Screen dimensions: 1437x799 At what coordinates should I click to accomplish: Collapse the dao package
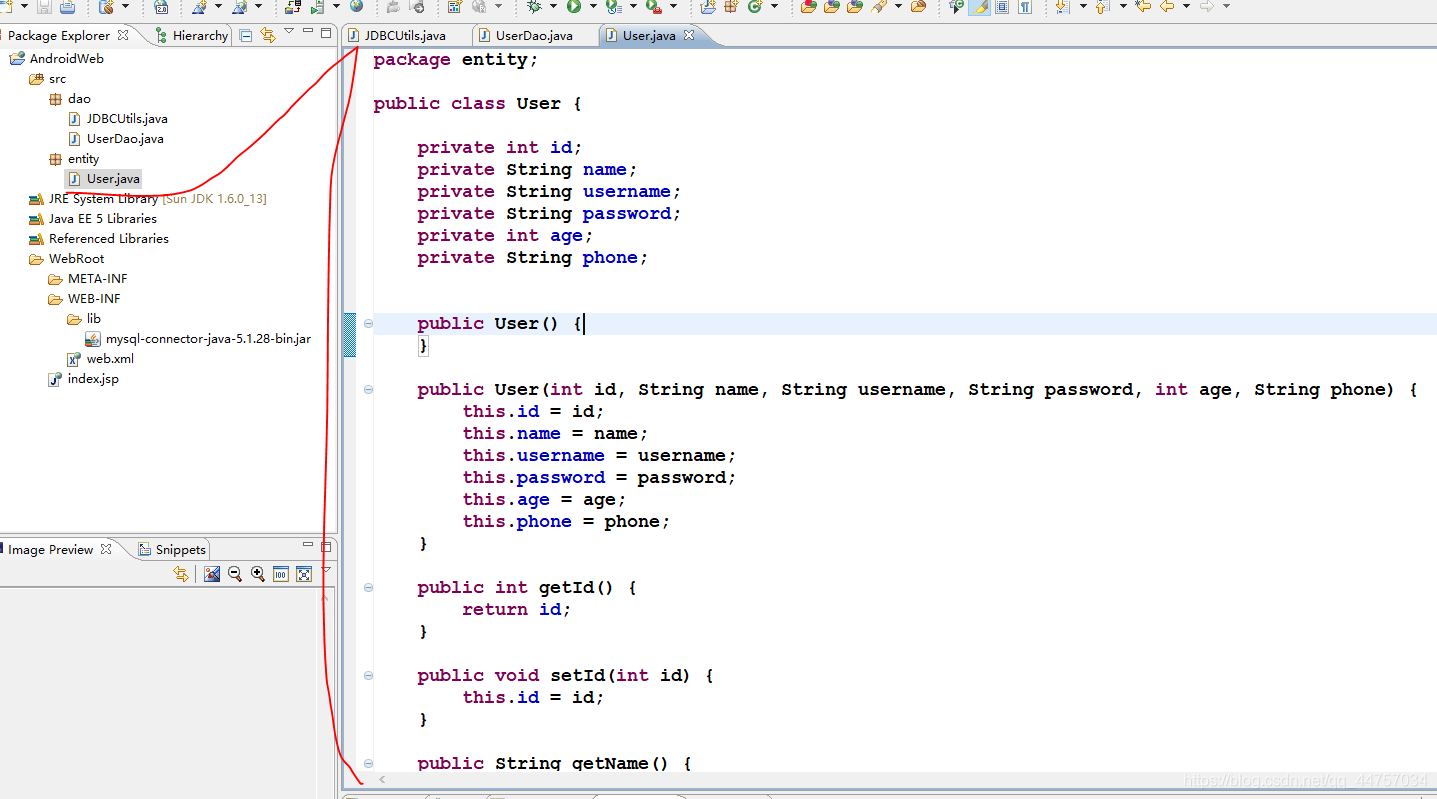[x=42, y=98]
